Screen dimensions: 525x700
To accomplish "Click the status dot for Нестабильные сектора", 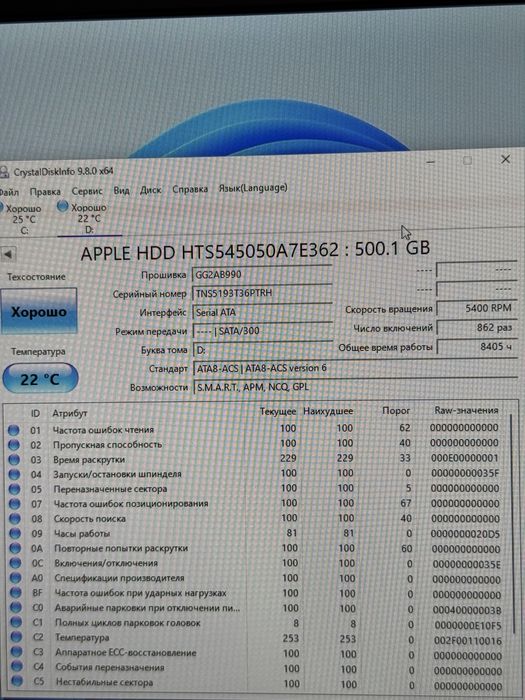I will pyautogui.click(x=17, y=681).
